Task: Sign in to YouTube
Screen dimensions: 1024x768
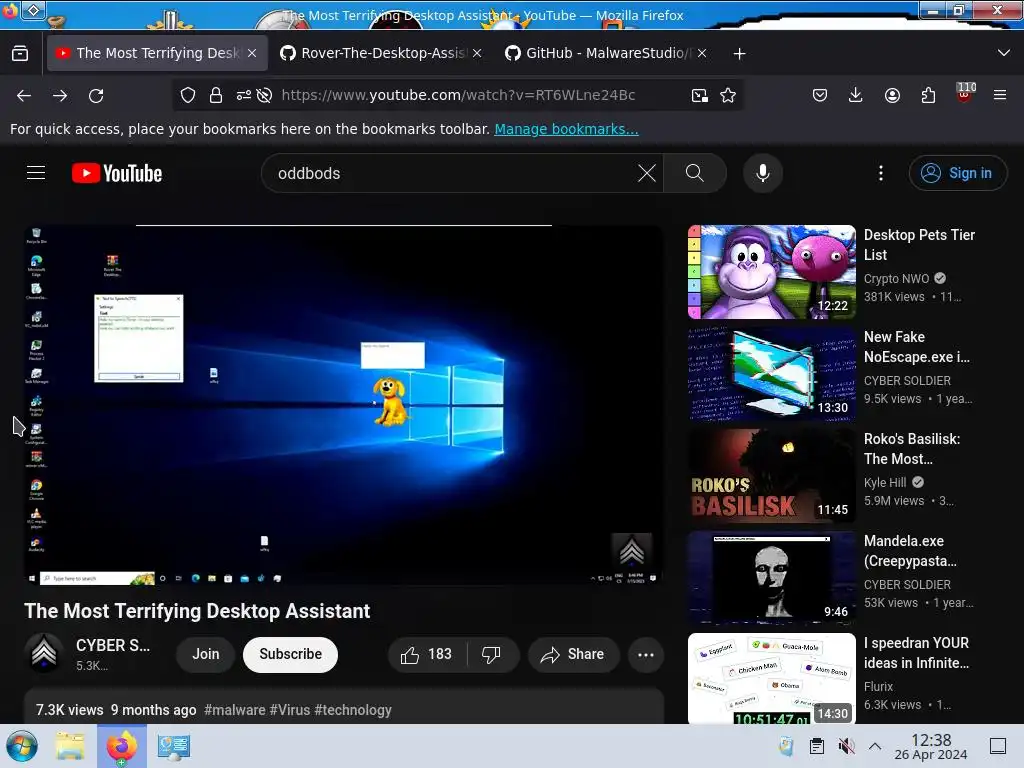Action: click(x=957, y=173)
